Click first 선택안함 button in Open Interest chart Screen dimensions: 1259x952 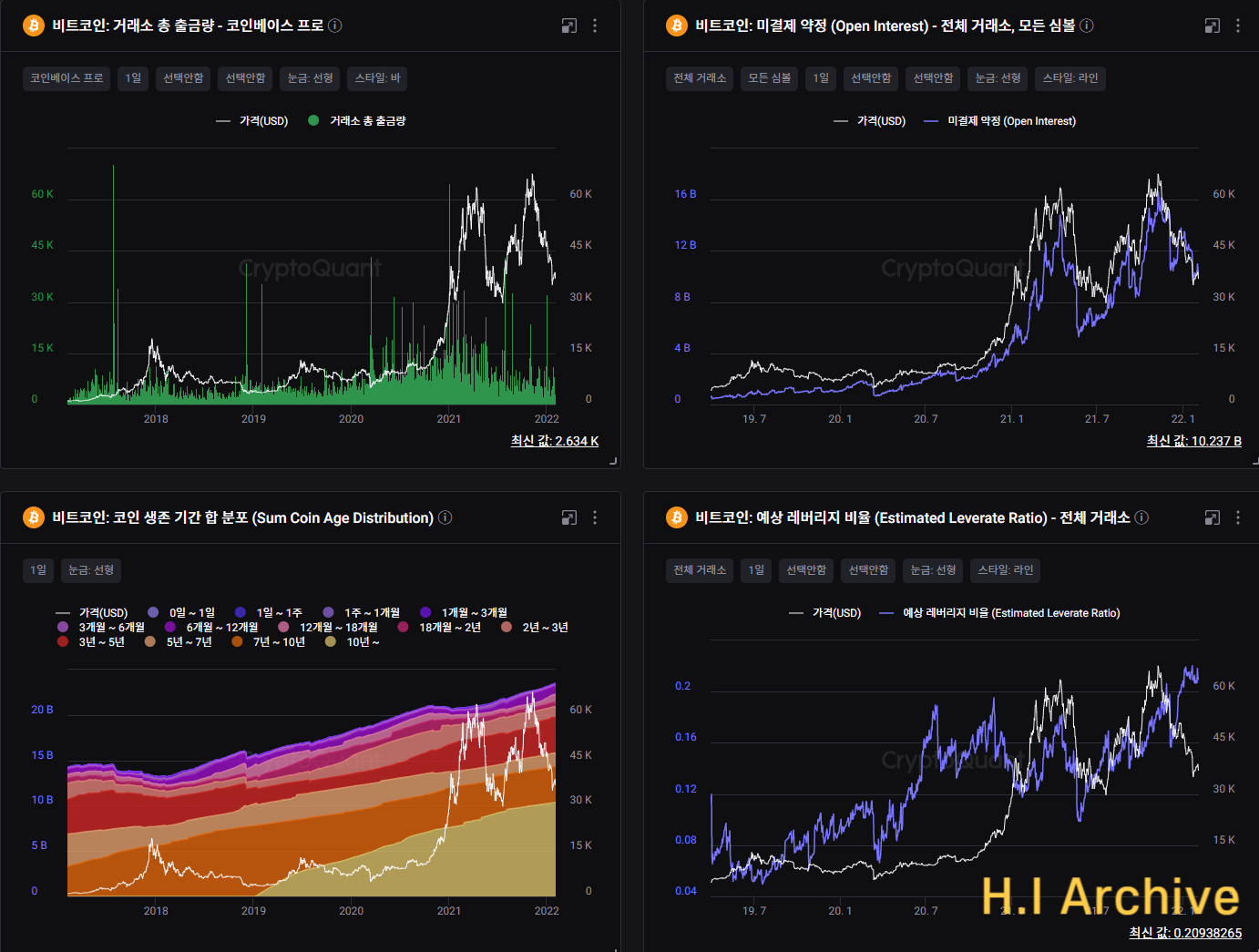coord(871,78)
